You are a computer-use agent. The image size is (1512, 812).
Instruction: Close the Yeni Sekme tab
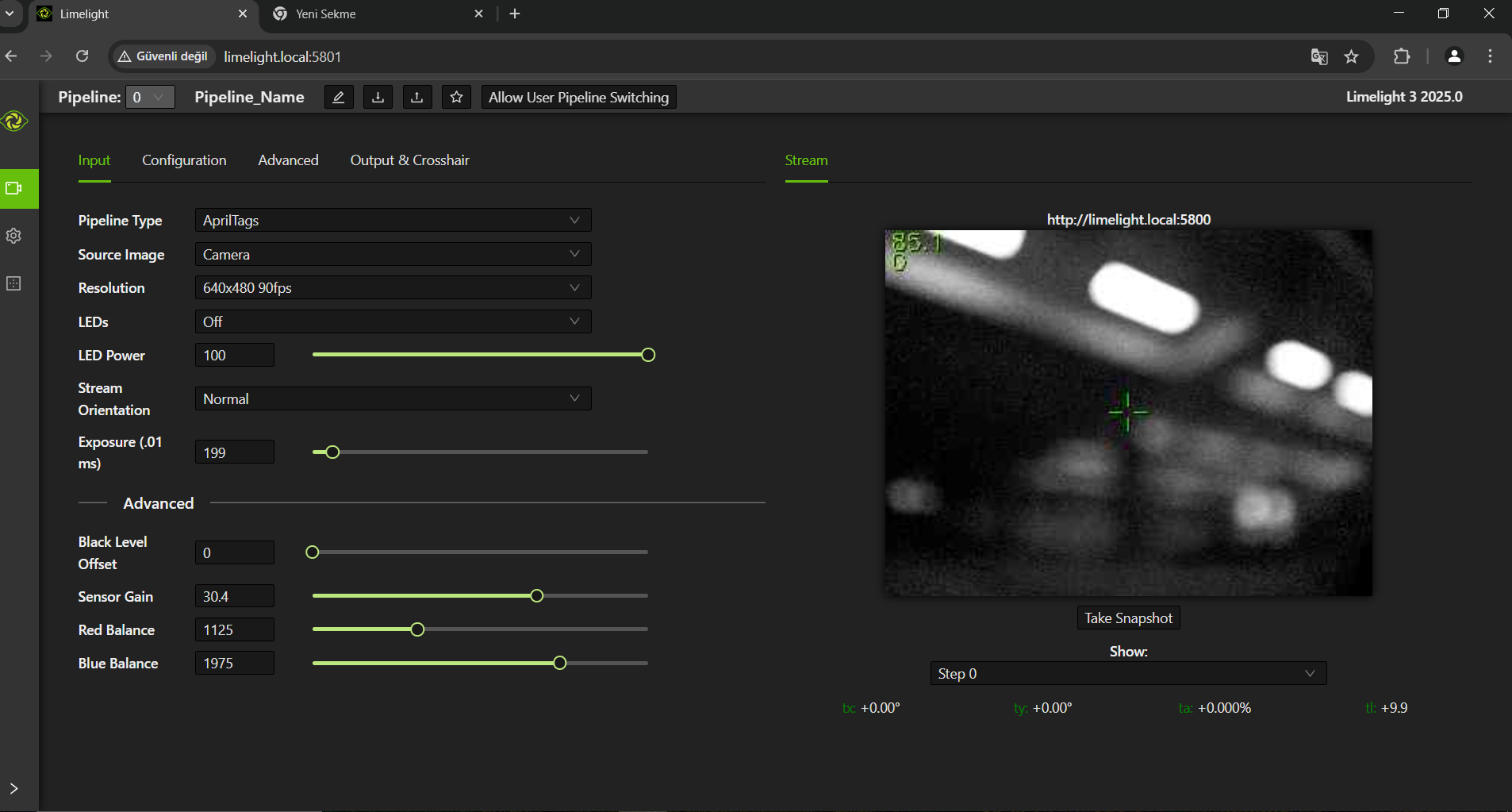(x=478, y=13)
